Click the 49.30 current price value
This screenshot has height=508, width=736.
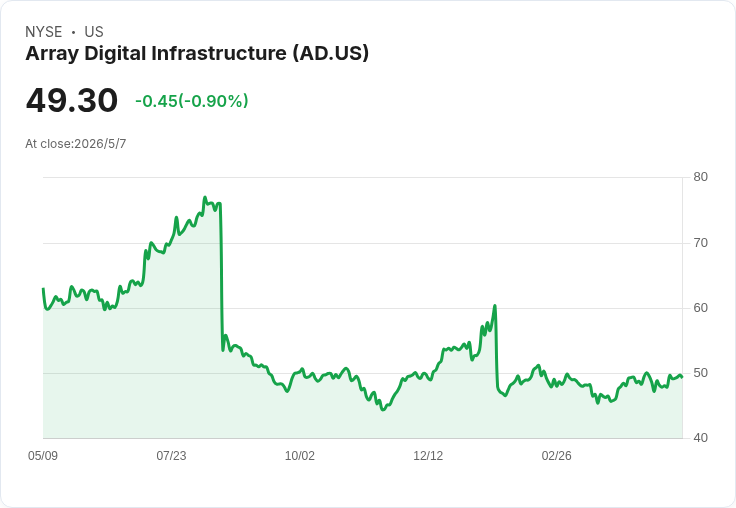(72, 100)
